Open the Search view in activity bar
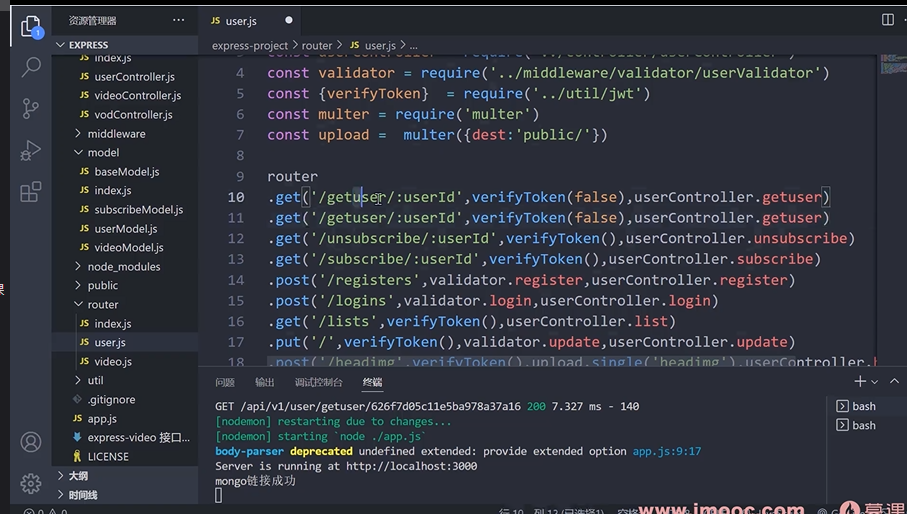The height and width of the screenshot is (514, 907). click(x=31, y=67)
